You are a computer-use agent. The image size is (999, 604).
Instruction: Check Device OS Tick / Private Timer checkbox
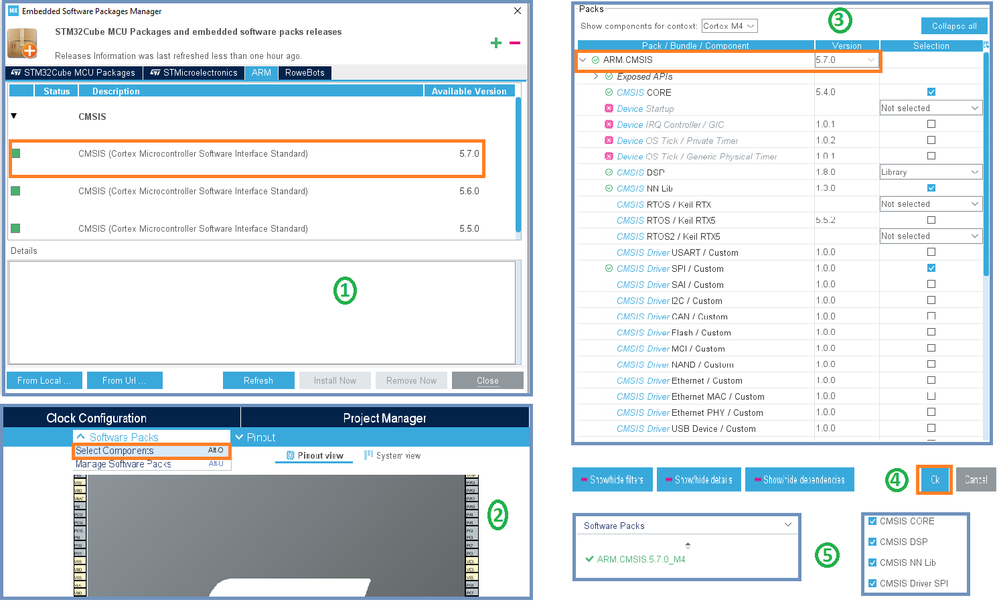tap(931, 140)
